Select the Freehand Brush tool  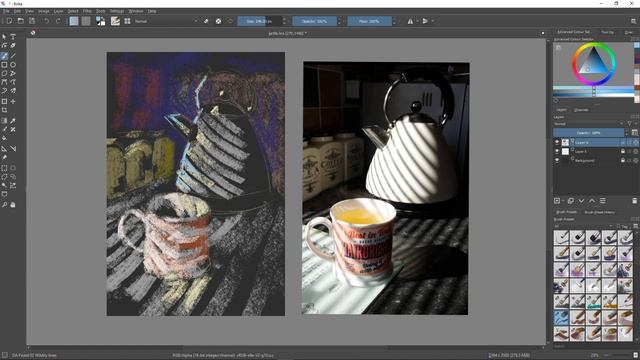pyautogui.click(x=4, y=56)
